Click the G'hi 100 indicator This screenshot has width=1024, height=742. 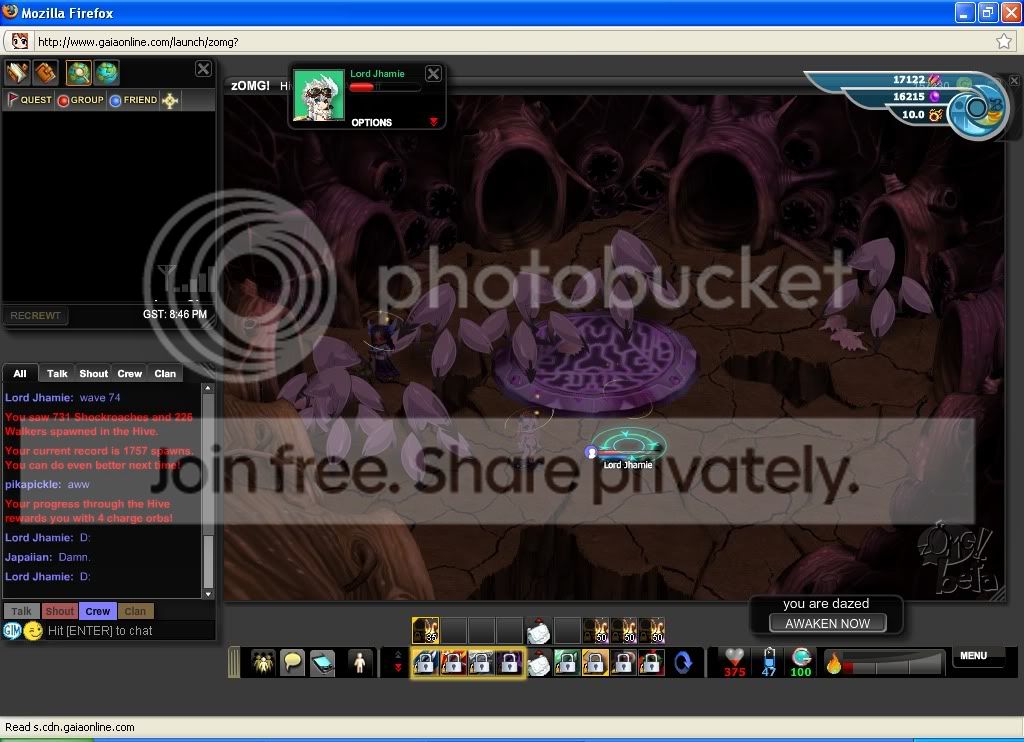(x=801, y=662)
